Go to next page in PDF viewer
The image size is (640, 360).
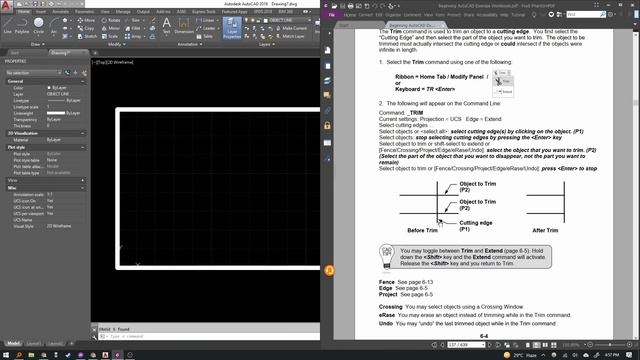pyautogui.click(x=490, y=345)
